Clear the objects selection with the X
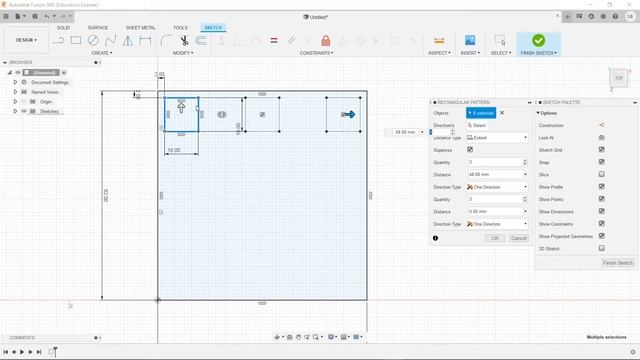The width and height of the screenshot is (640, 360). (502, 113)
